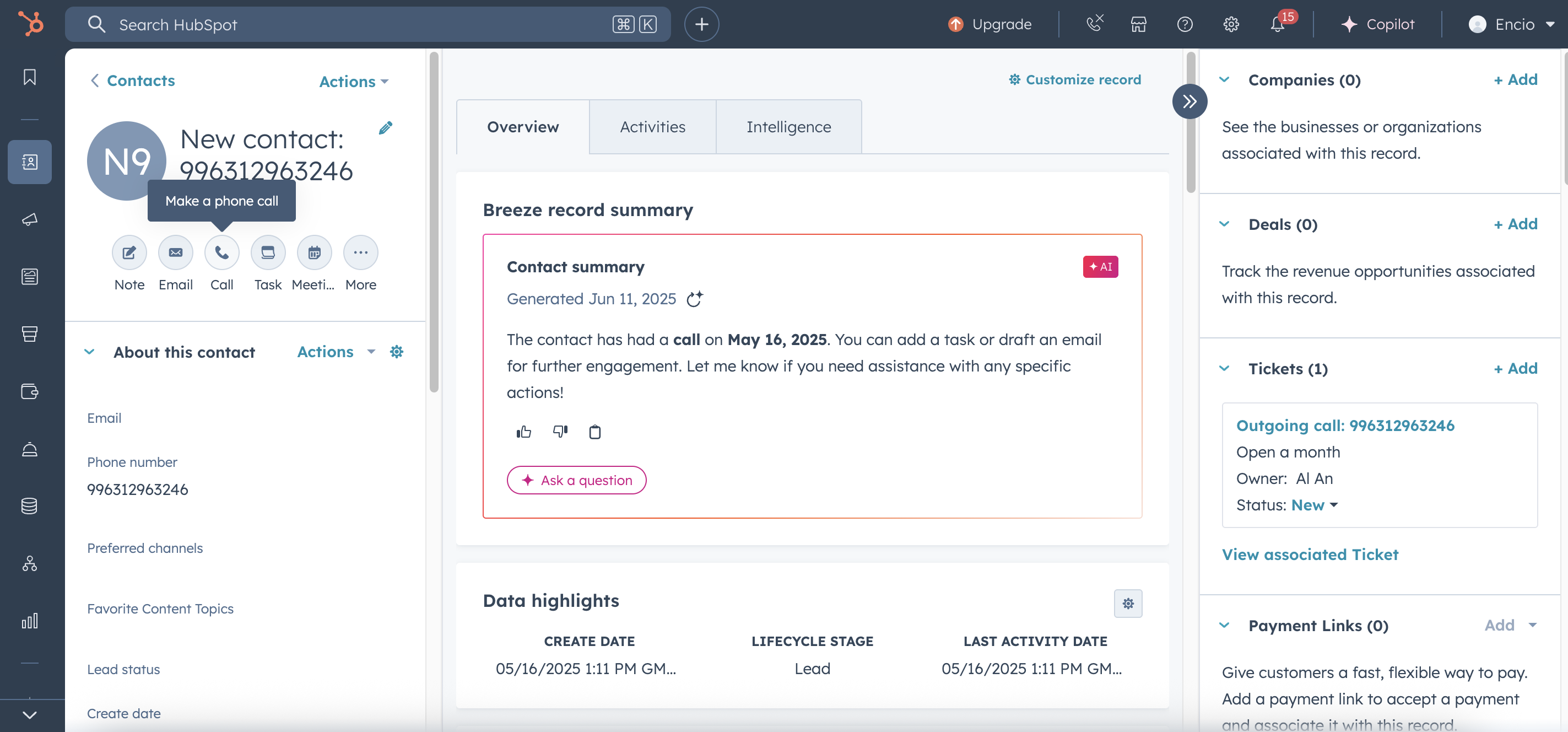Viewport: 1568px width, 732px height.
Task: Open ticket Status New dropdown
Action: (1314, 505)
